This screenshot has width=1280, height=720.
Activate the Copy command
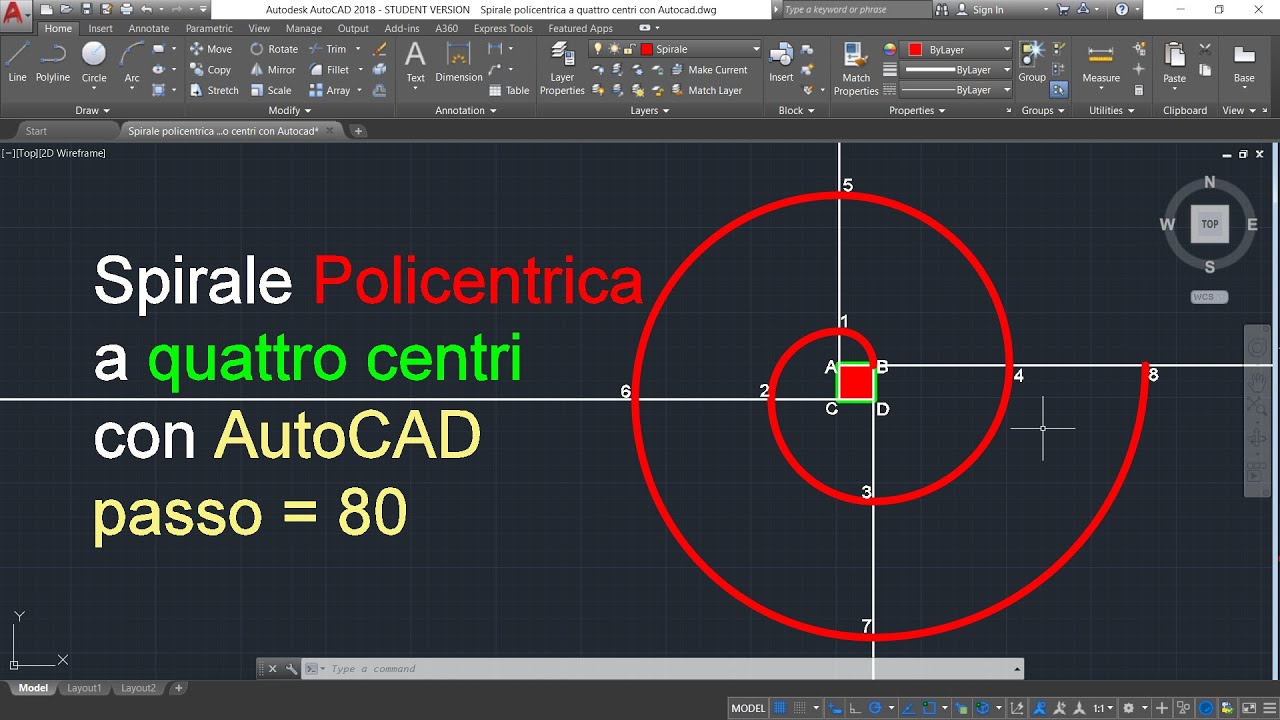[x=211, y=70]
